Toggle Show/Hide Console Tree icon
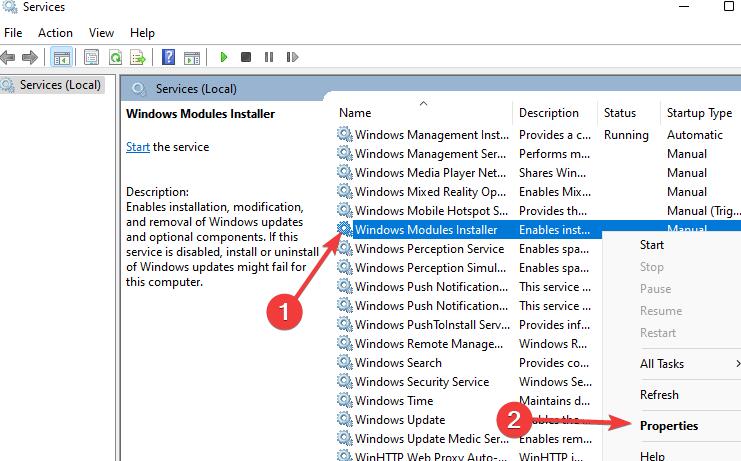 coord(61,58)
